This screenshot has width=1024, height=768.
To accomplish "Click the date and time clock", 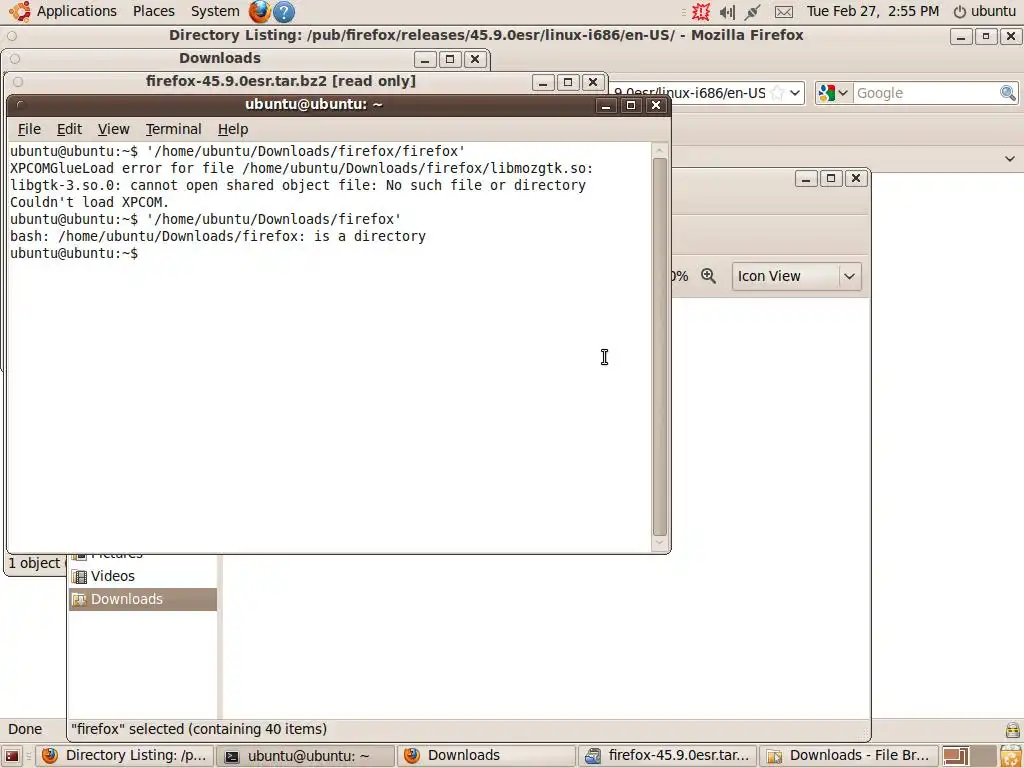I will (872, 11).
